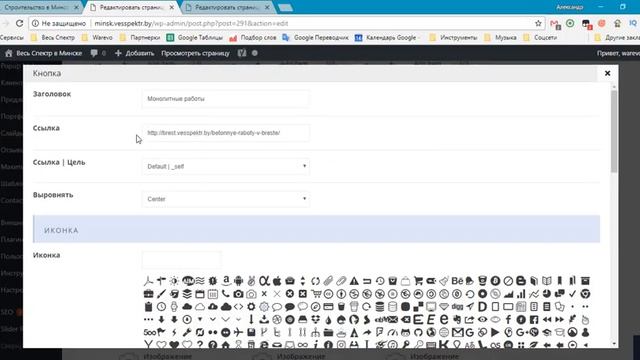Choose the Apple logo icon
This screenshot has width=640, height=360.
pyautogui.click(x=277, y=281)
